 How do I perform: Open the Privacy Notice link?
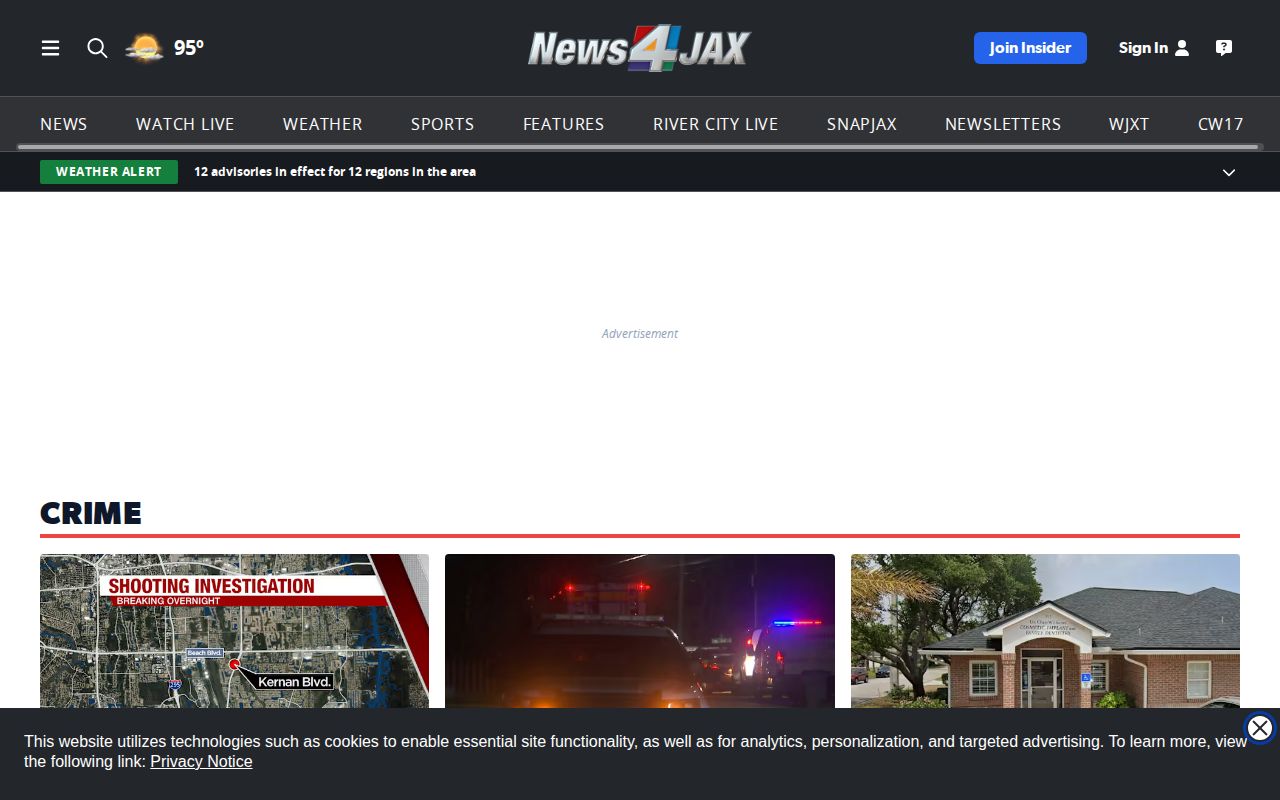point(201,762)
